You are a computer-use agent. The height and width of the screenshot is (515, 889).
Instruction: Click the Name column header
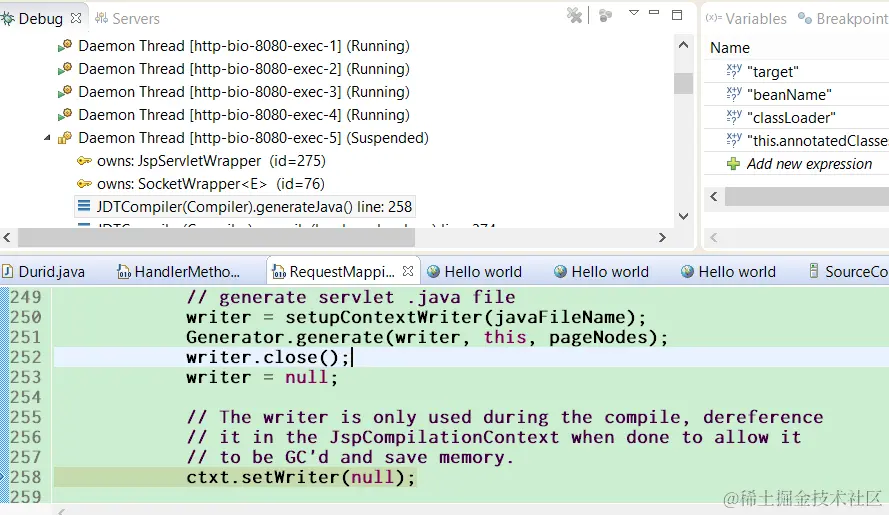(x=730, y=48)
